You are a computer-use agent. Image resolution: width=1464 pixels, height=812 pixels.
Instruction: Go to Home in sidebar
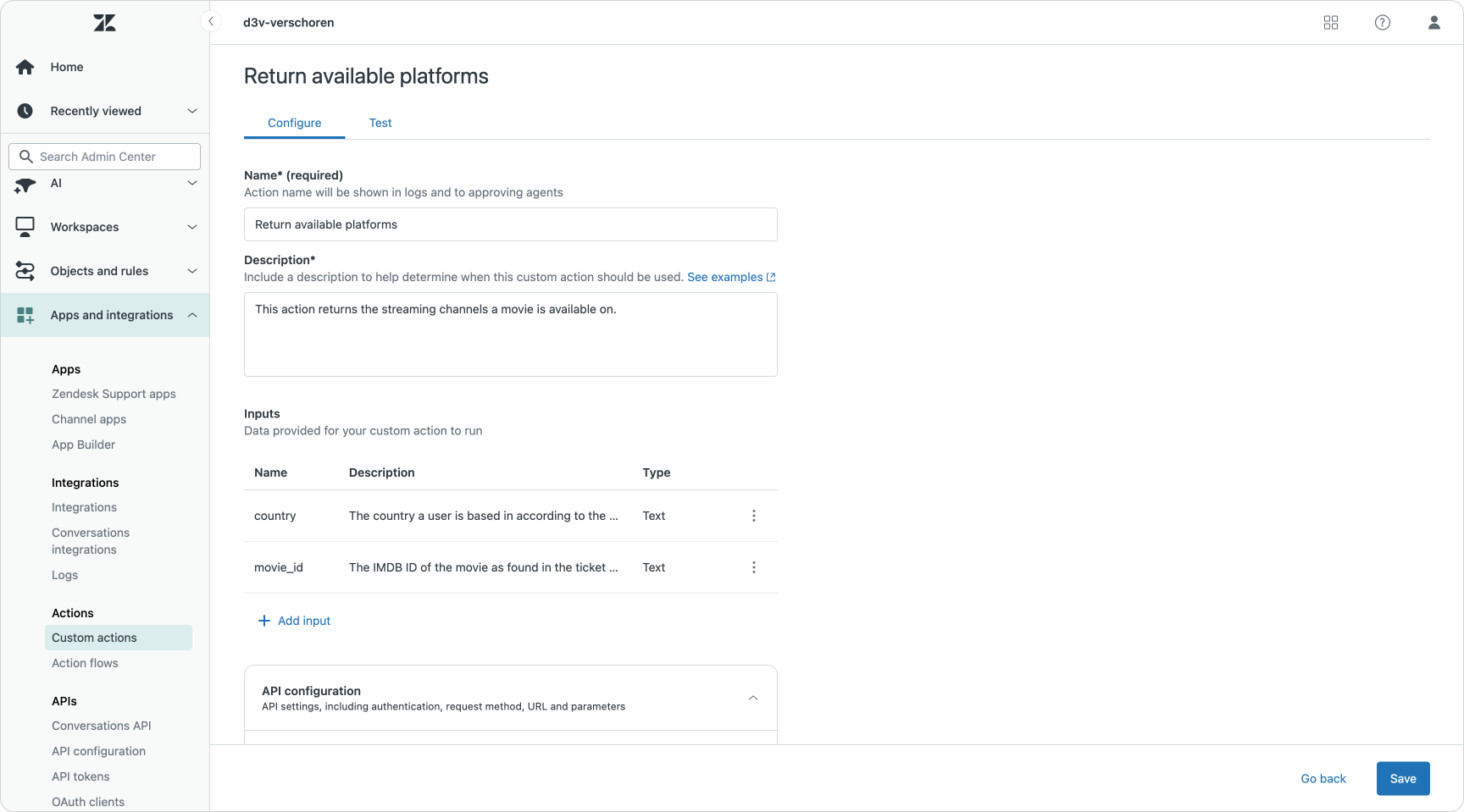point(67,67)
